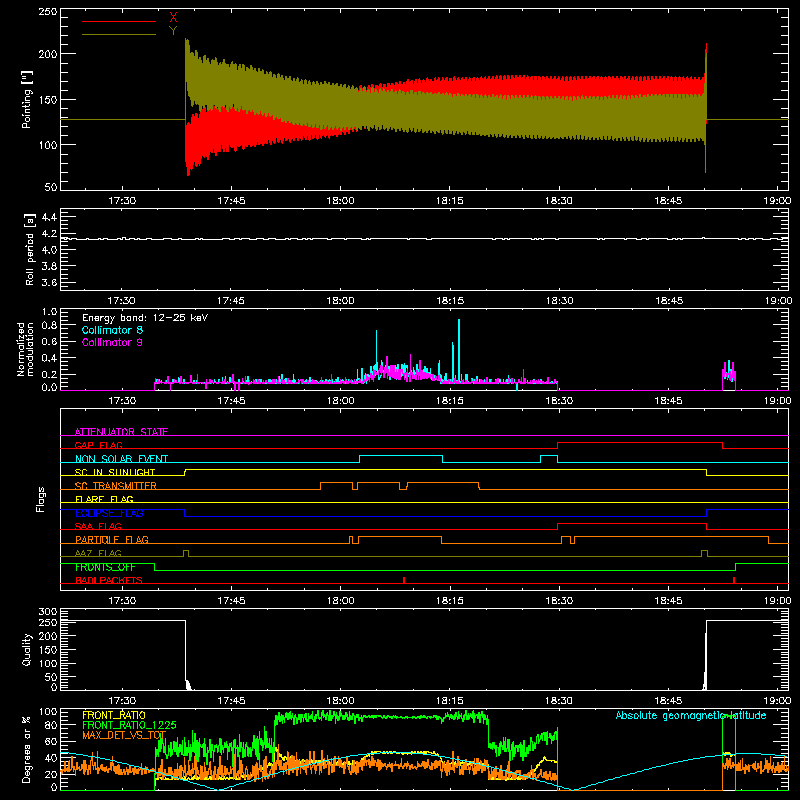Click the cyan Collimator 8 legend
Screen dimensions: 800x800
[112, 330]
